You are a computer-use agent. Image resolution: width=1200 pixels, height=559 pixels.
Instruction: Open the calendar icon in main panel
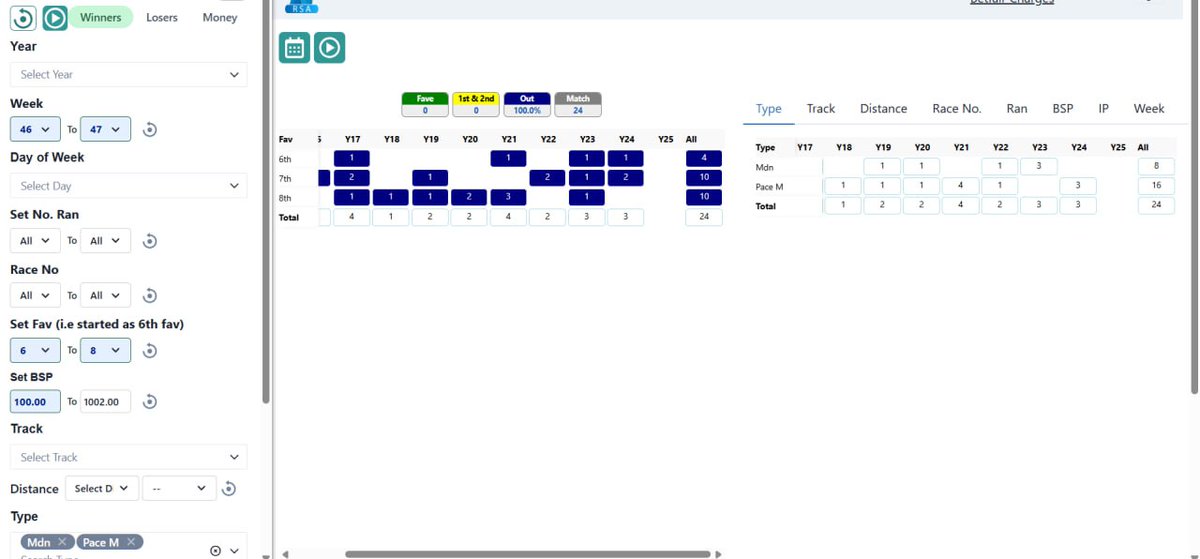pyautogui.click(x=294, y=48)
